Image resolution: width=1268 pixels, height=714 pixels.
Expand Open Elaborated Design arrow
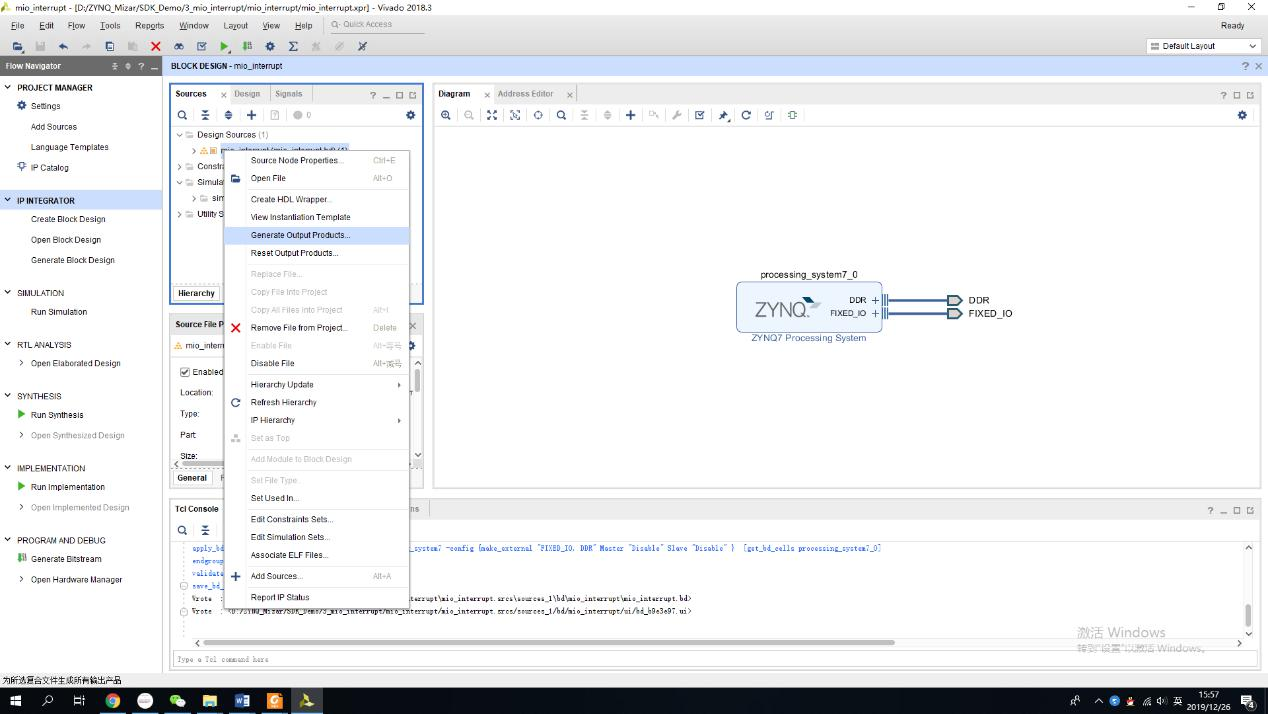[x=22, y=363]
